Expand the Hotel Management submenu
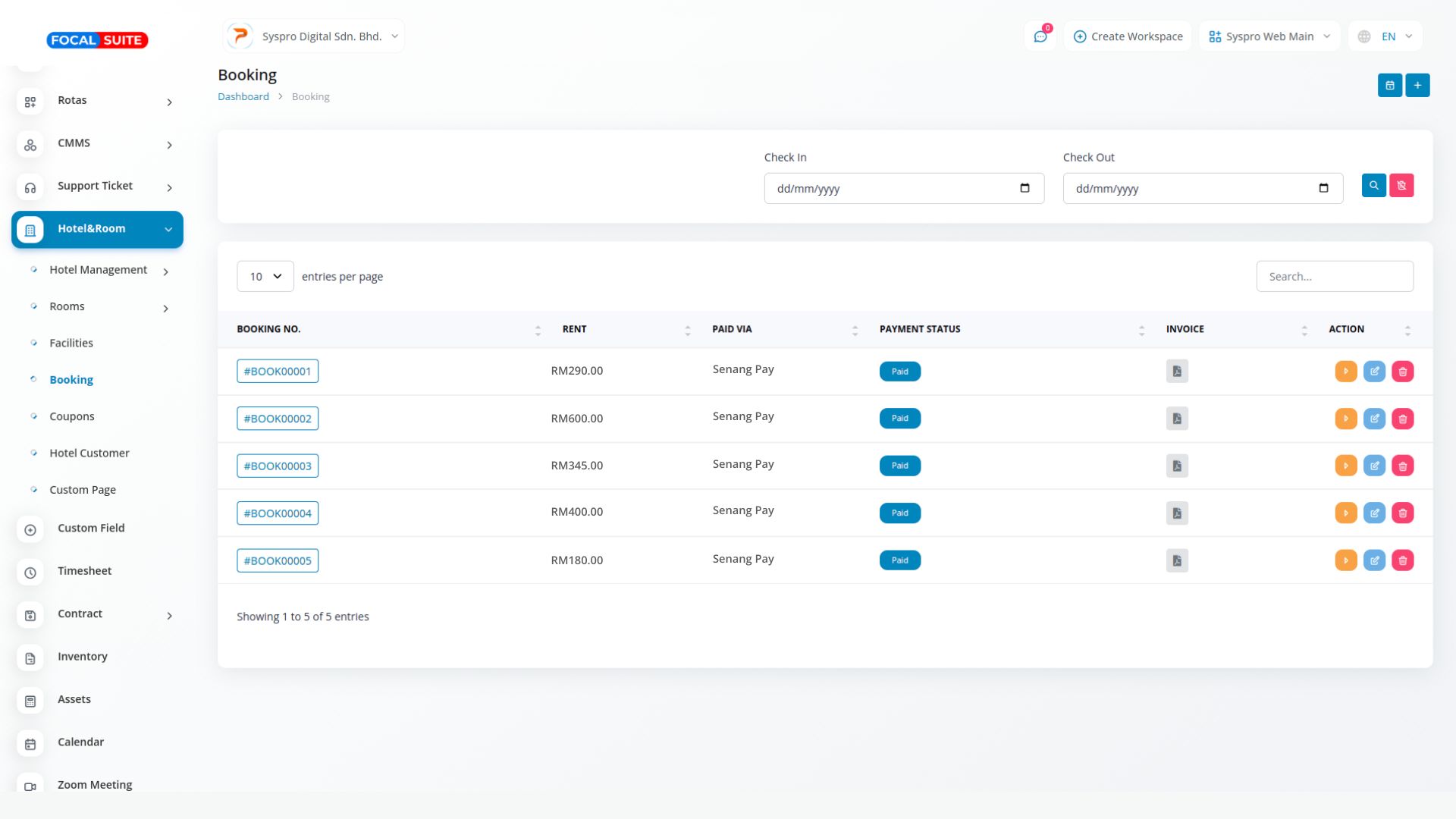The height and width of the screenshot is (819, 1456). (x=99, y=270)
